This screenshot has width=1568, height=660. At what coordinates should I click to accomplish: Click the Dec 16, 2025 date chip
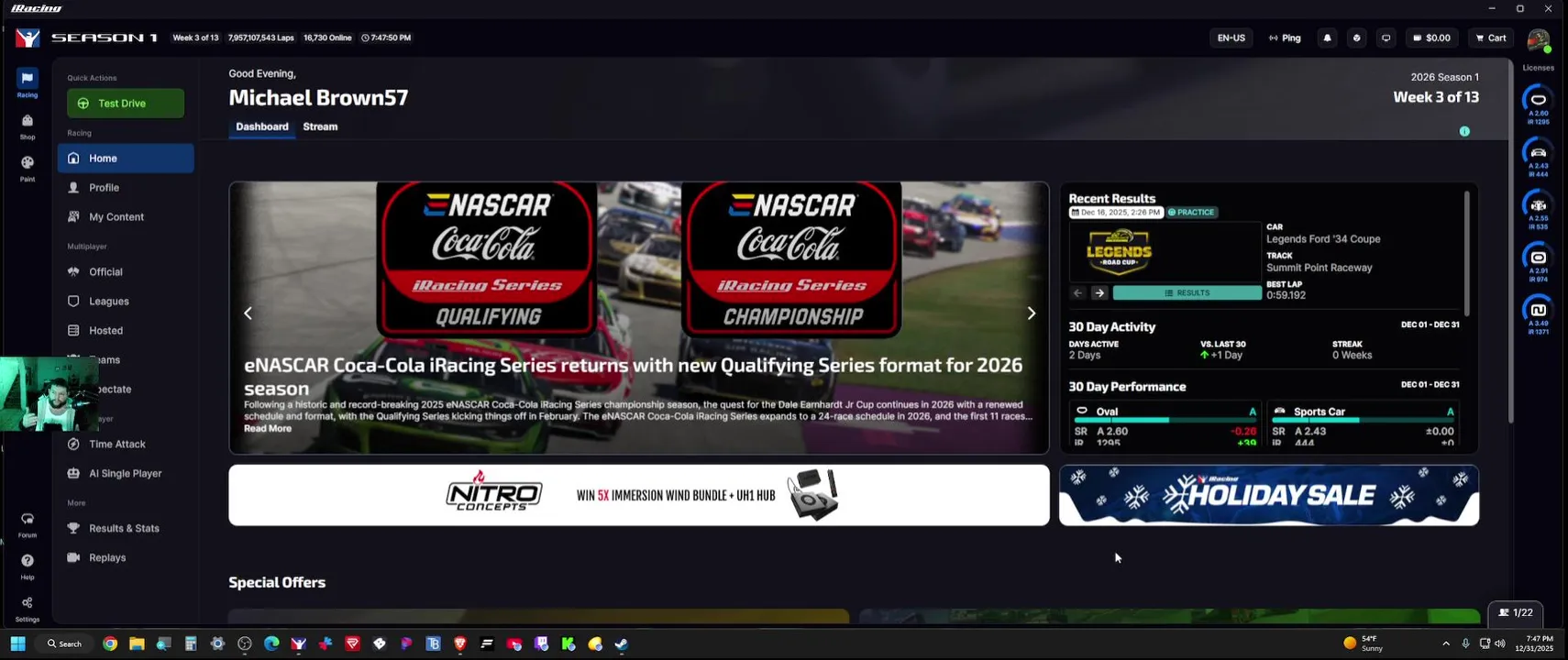(x=1116, y=212)
